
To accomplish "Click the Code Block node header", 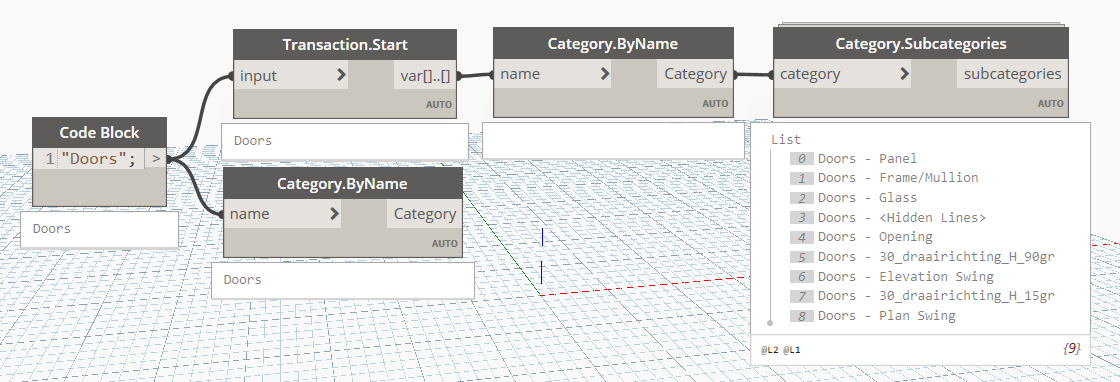I will [99, 133].
